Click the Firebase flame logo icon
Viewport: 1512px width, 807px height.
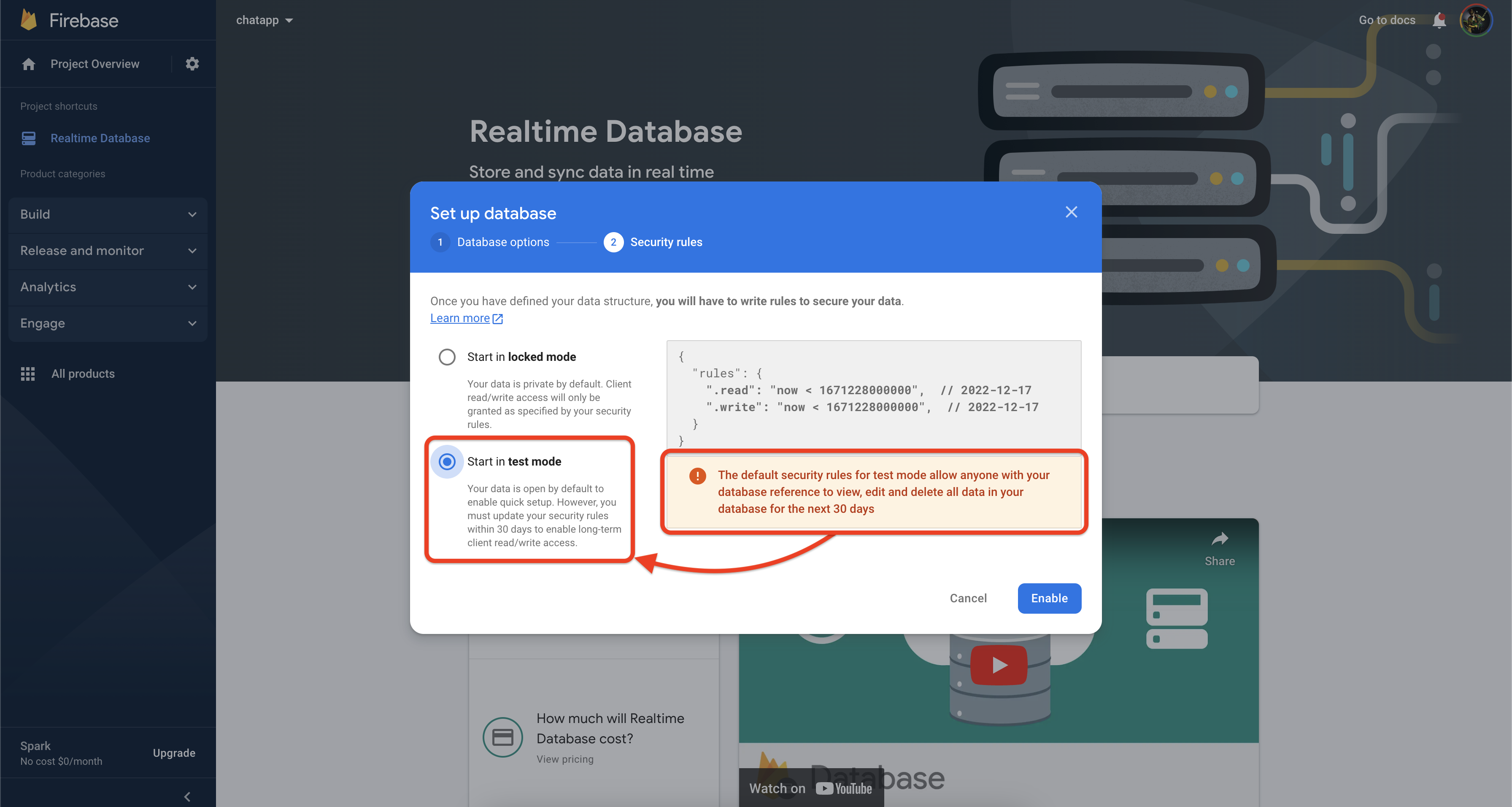tap(28, 20)
